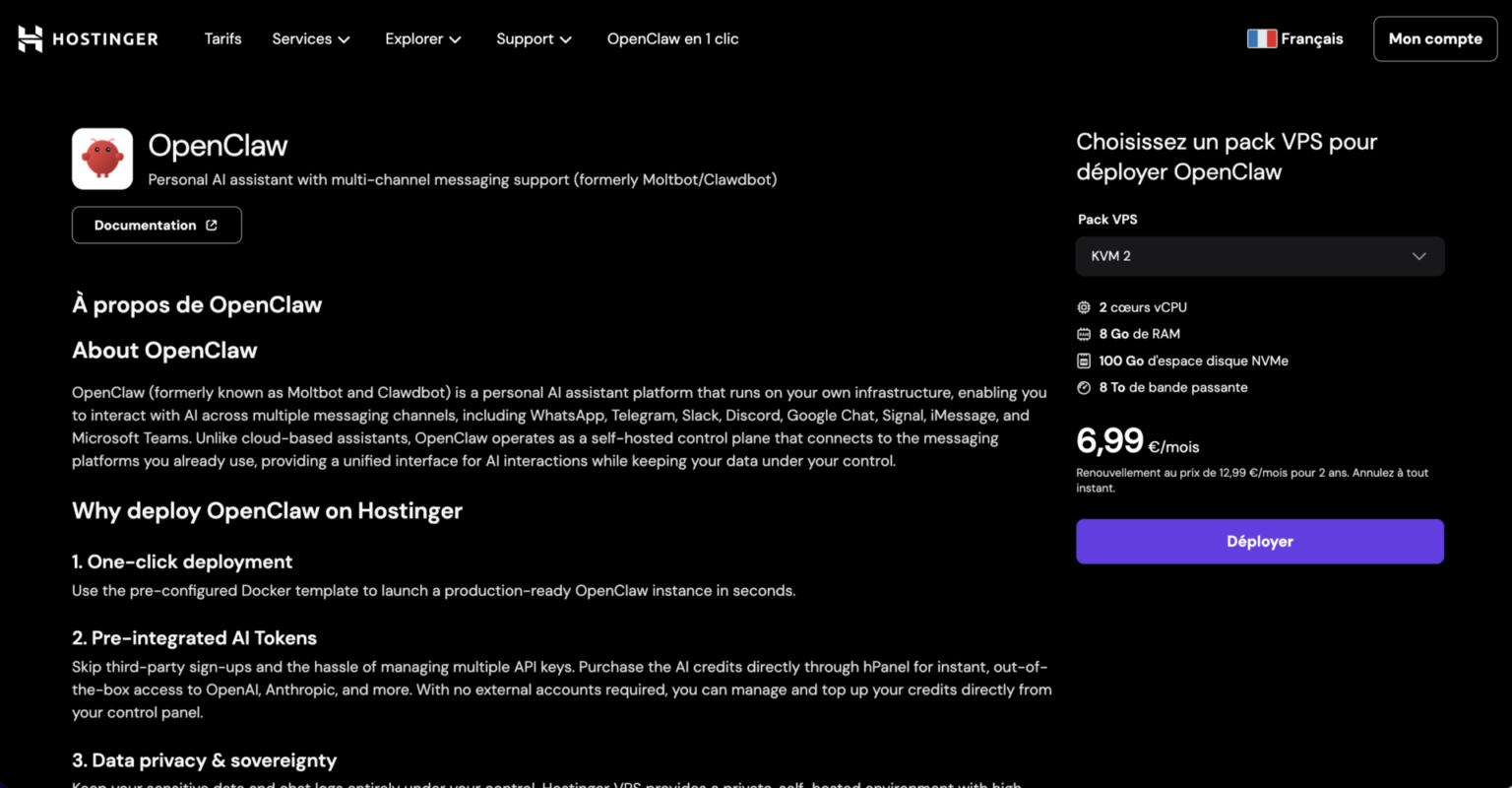
Task: Expand the Services menu chevron
Action: (344, 39)
